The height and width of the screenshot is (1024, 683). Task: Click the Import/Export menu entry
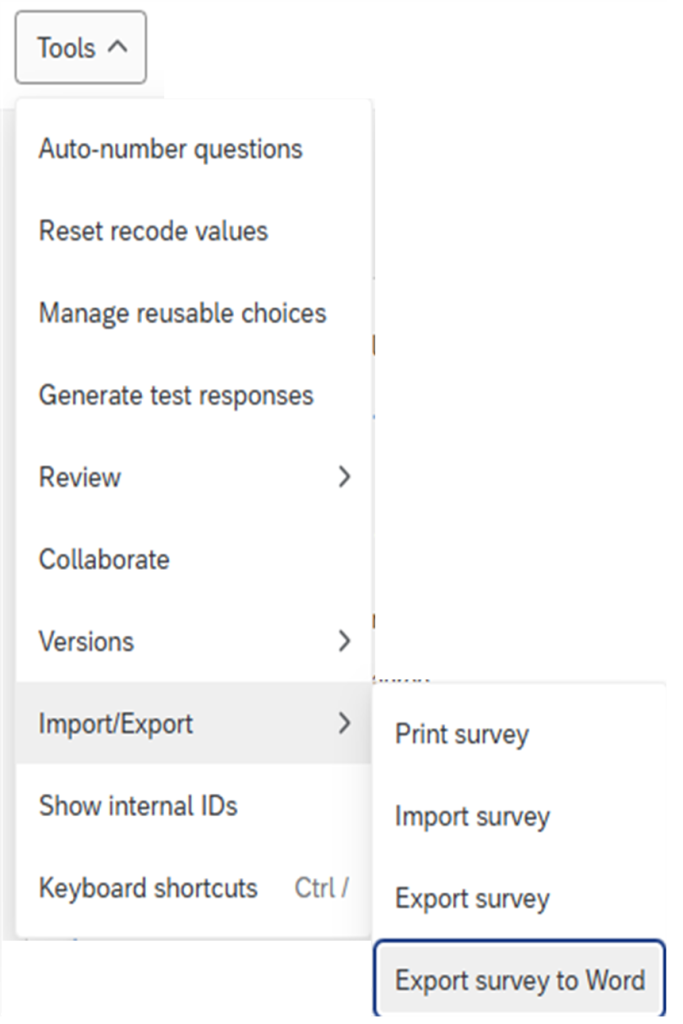[x=116, y=723]
